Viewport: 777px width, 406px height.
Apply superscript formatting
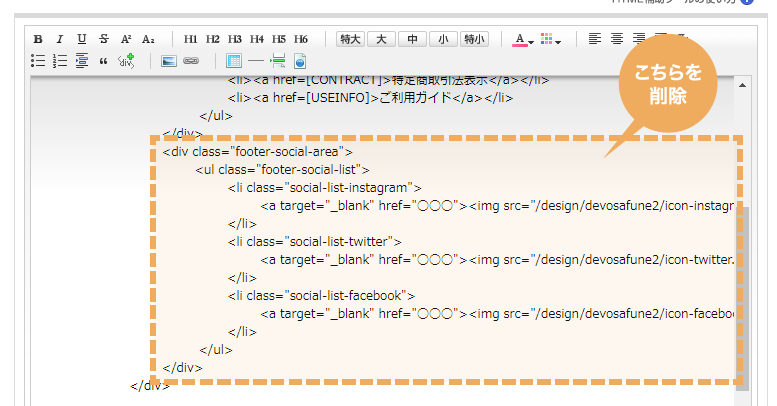click(x=126, y=39)
